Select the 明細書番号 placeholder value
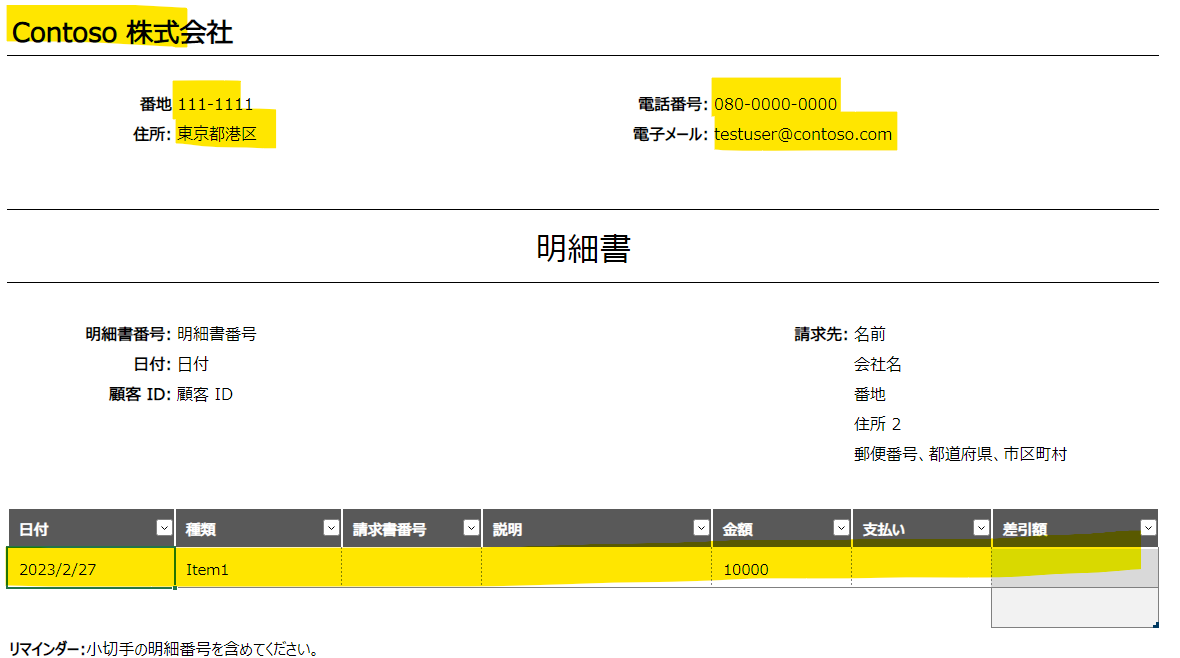This screenshot has height=658, width=1180. point(217,334)
